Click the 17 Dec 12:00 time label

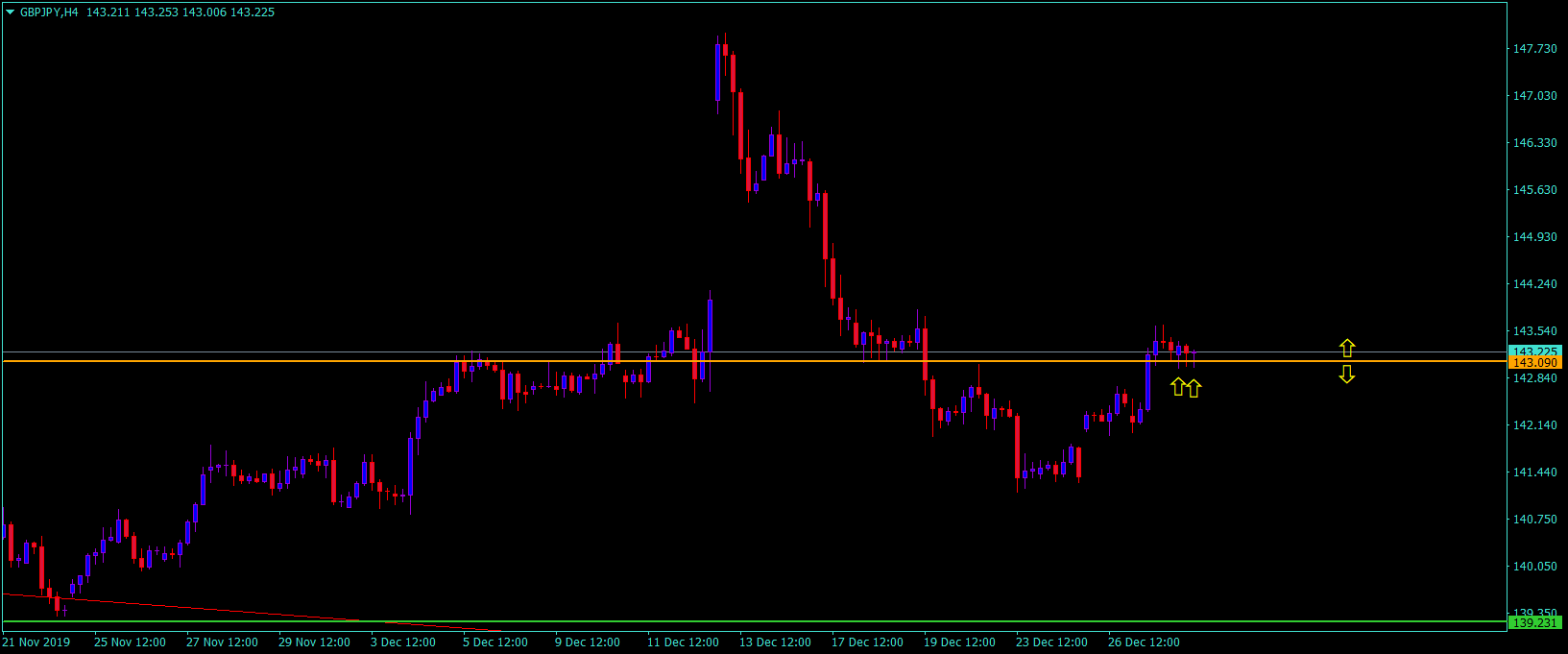click(x=867, y=642)
